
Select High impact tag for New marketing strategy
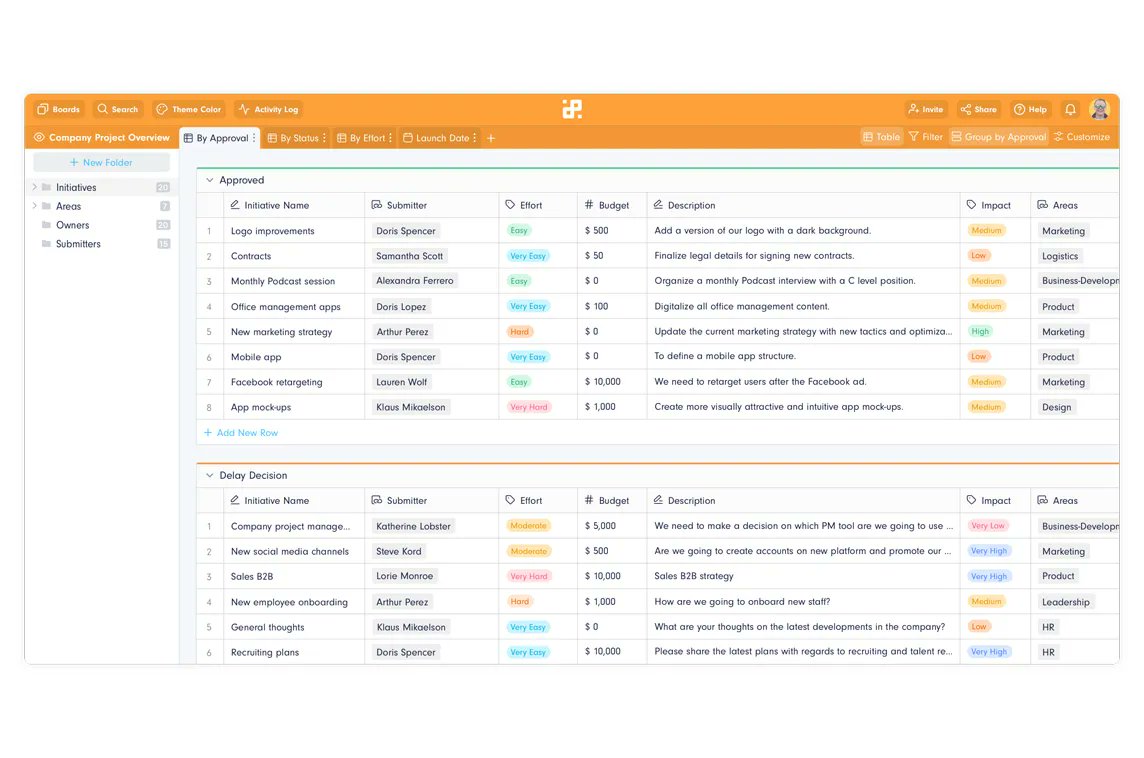(x=980, y=331)
